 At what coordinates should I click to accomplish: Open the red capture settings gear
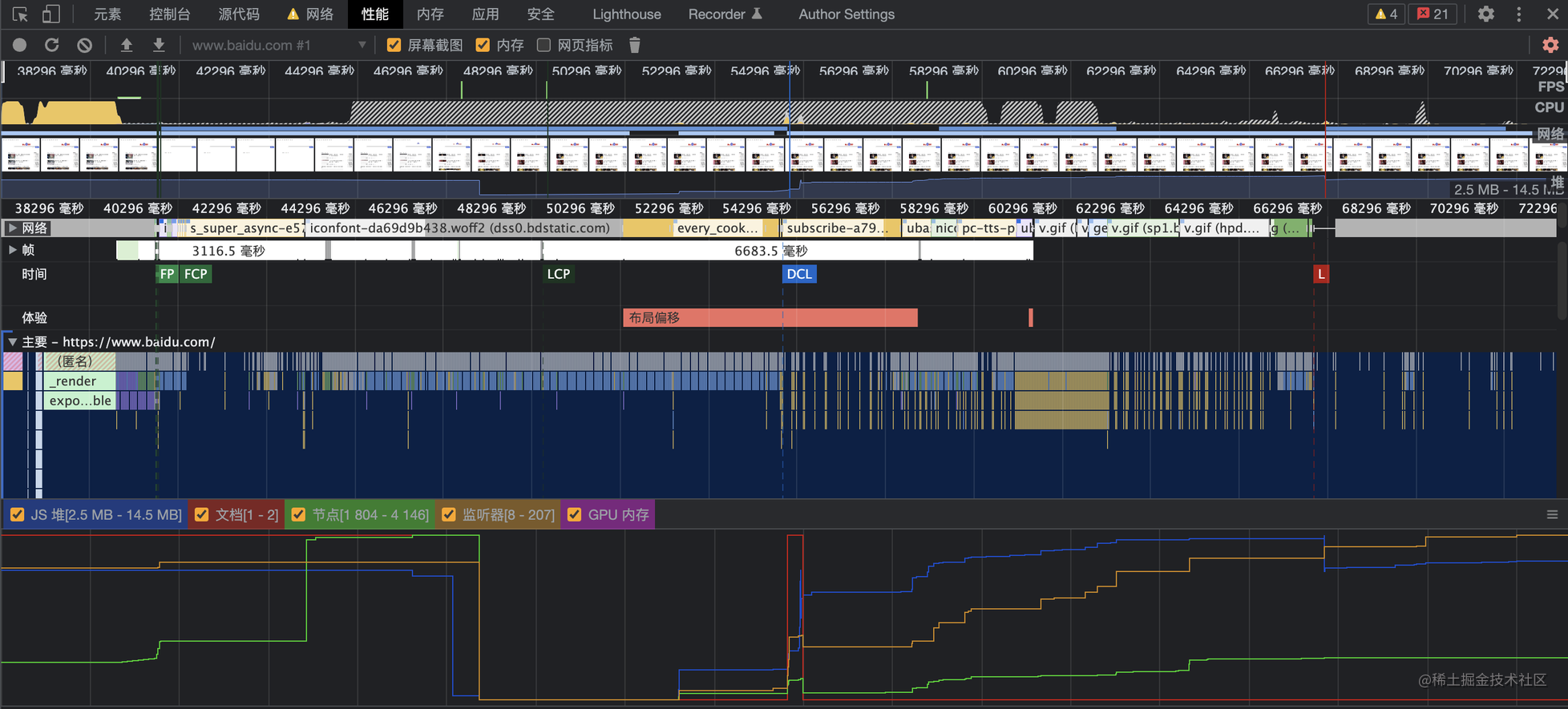(1550, 46)
